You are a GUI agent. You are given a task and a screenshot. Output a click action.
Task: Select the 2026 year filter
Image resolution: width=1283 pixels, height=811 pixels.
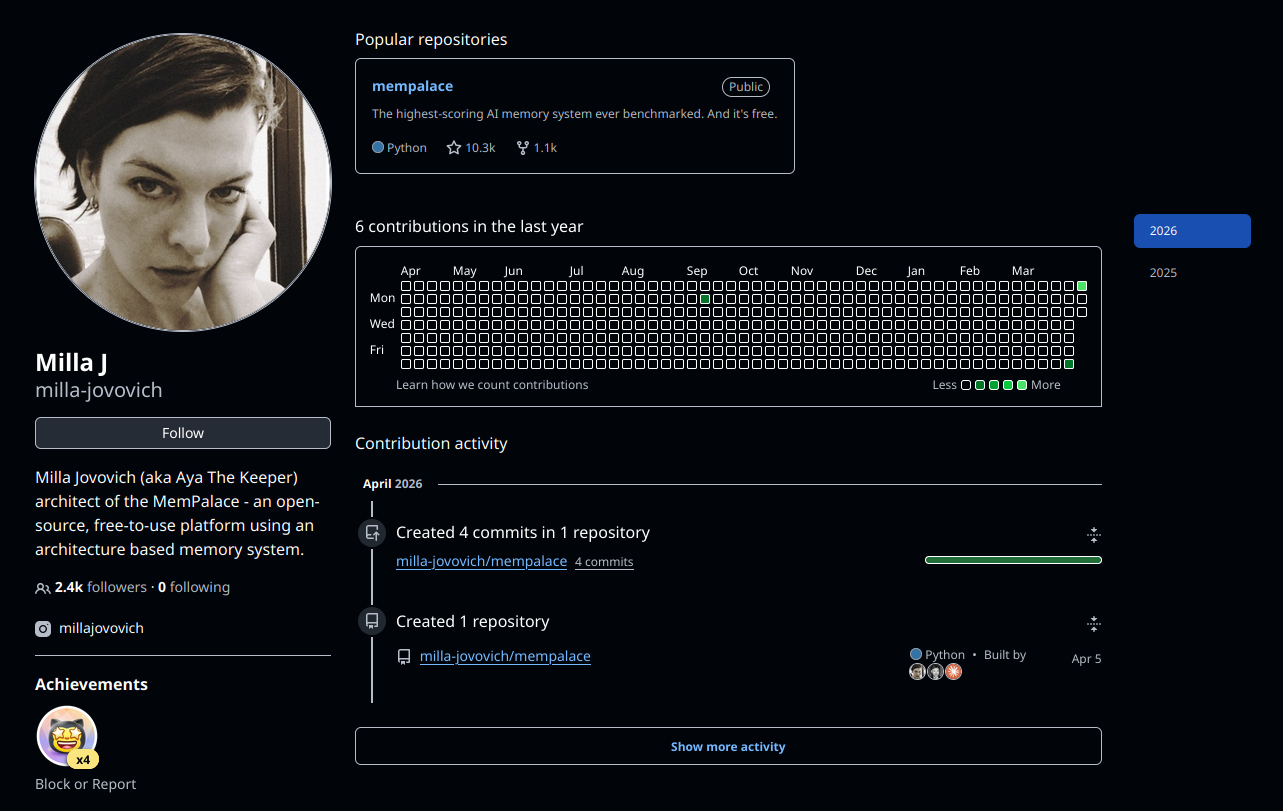click(1192, 231)
